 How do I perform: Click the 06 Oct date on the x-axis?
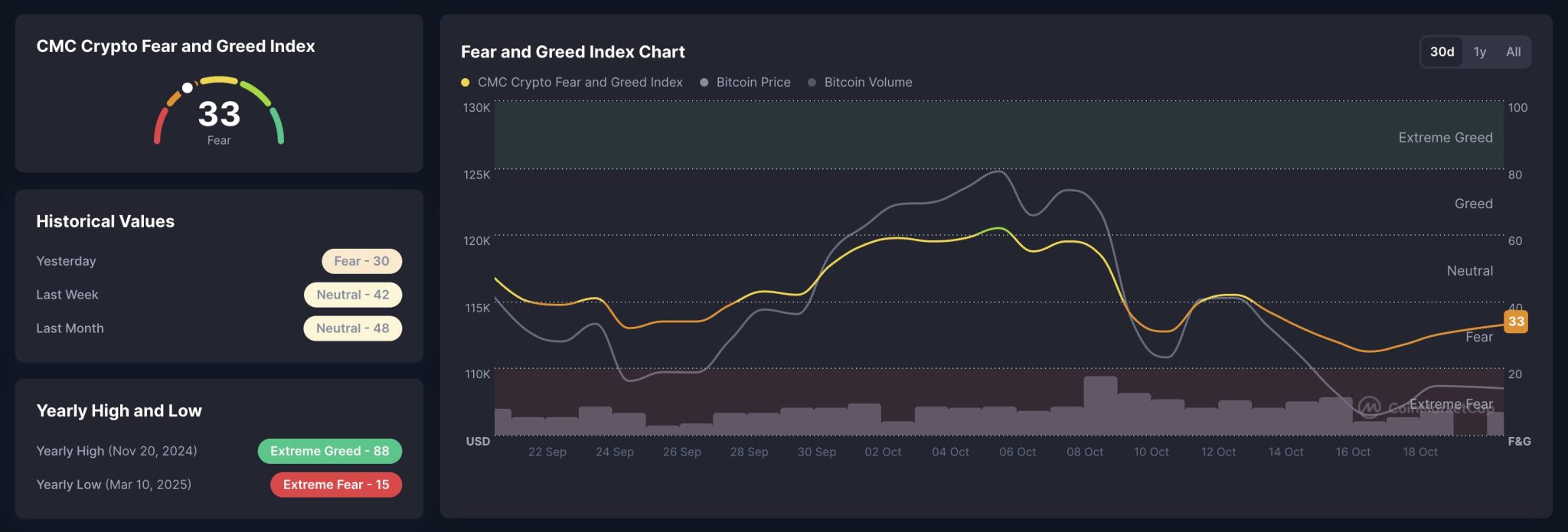(x=1018, y=452)
